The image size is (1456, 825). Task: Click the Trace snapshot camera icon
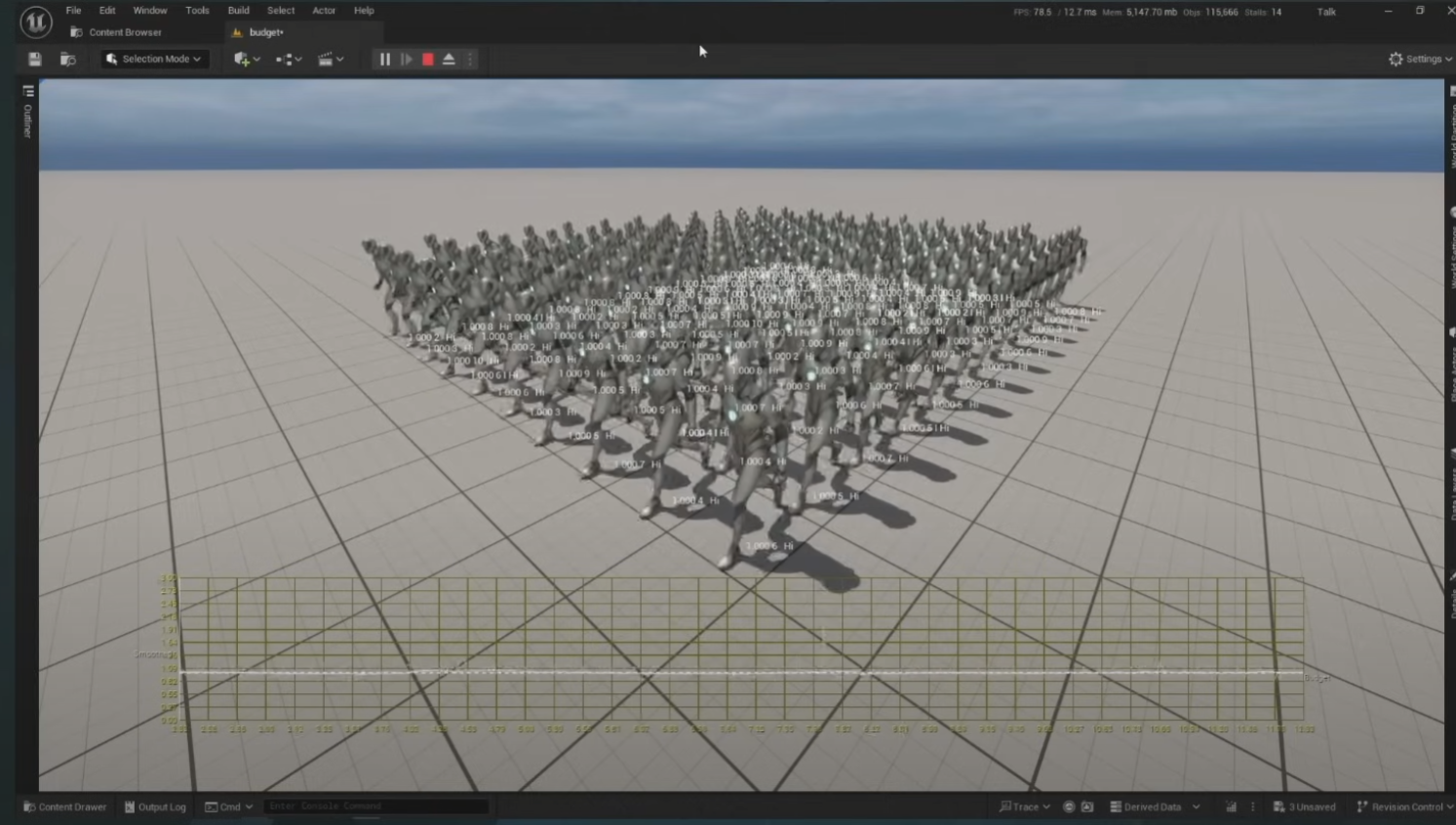1087,806
